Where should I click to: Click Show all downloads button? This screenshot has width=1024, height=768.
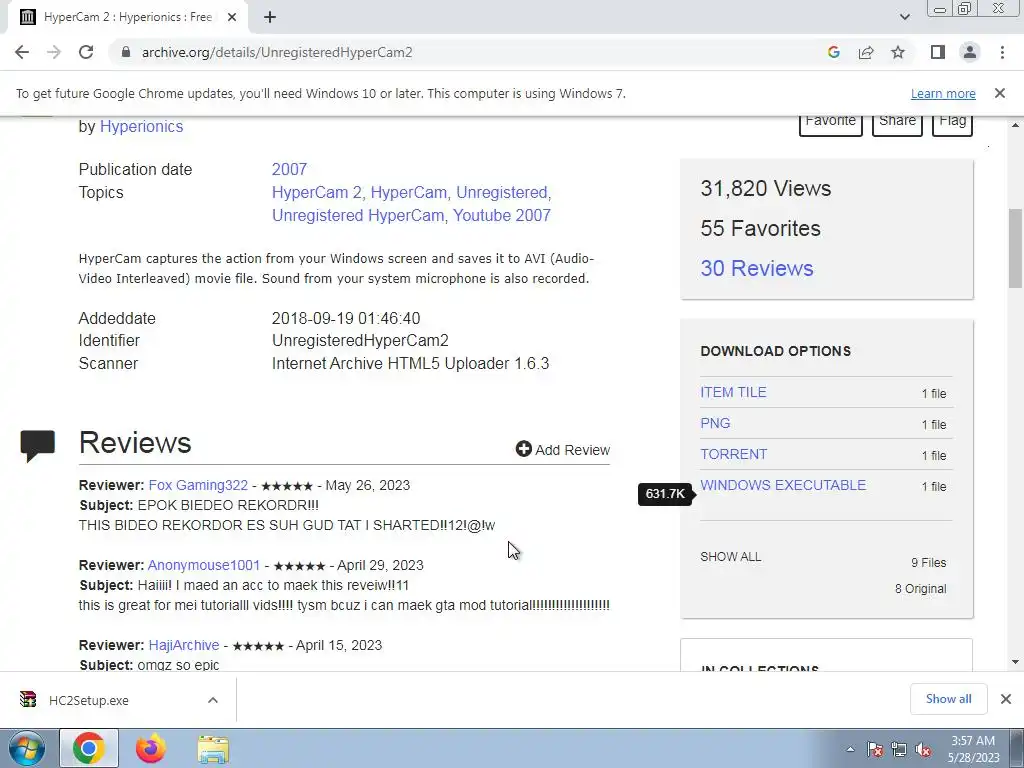(948, 699)
